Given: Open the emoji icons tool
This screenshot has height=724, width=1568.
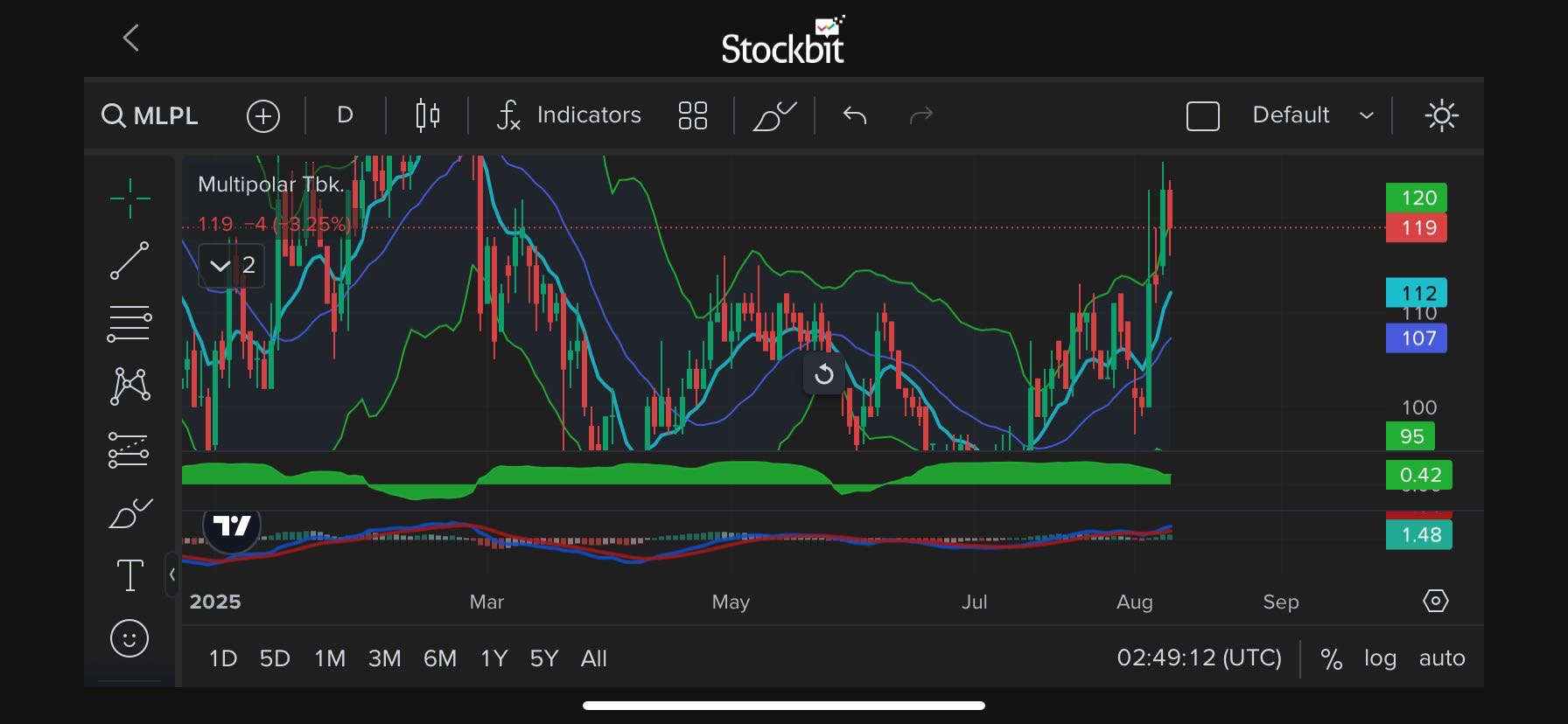Looking at the screenshot, I should (x=129, y=638).
